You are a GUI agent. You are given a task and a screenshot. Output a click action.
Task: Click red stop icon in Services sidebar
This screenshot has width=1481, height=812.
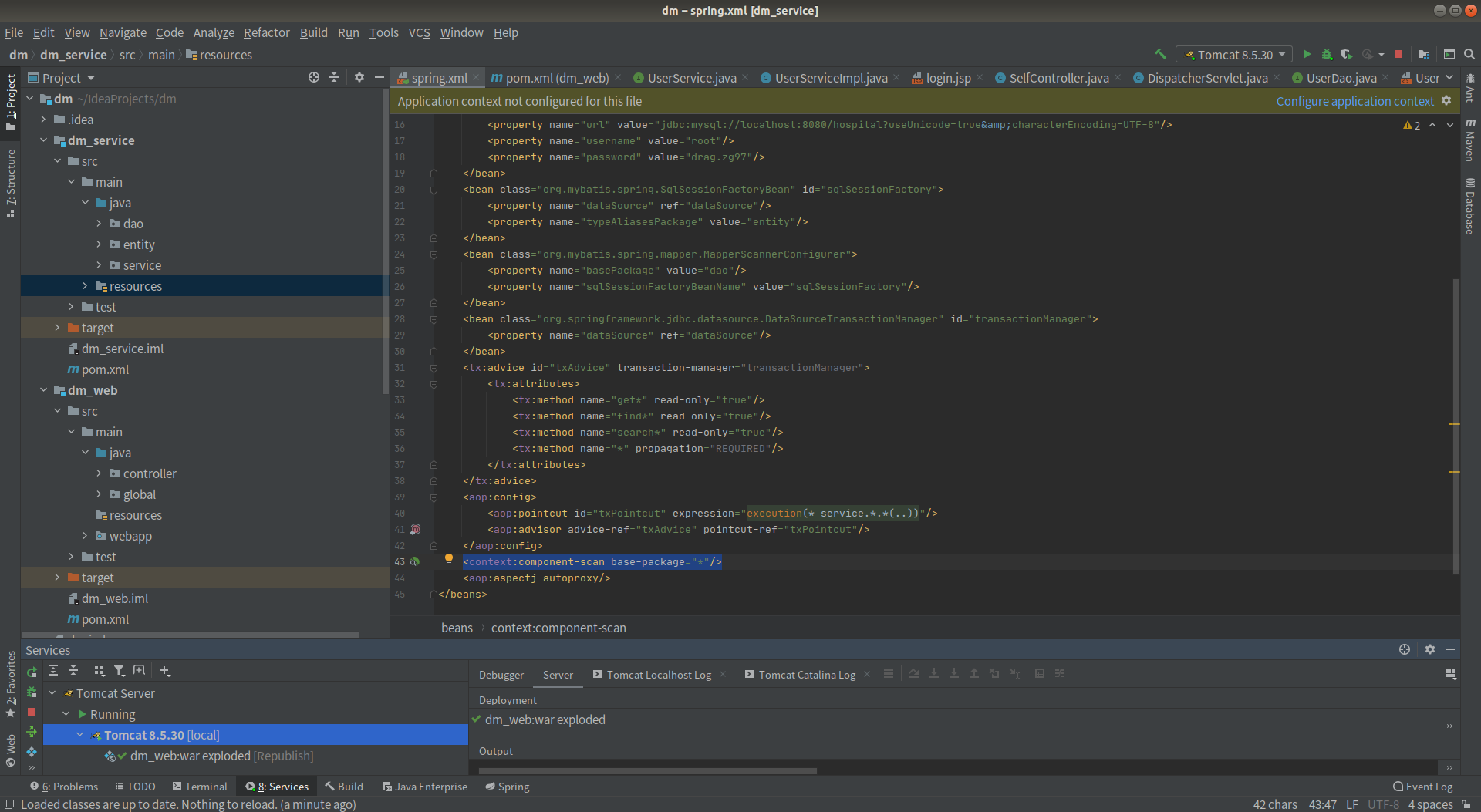point(32,712)
